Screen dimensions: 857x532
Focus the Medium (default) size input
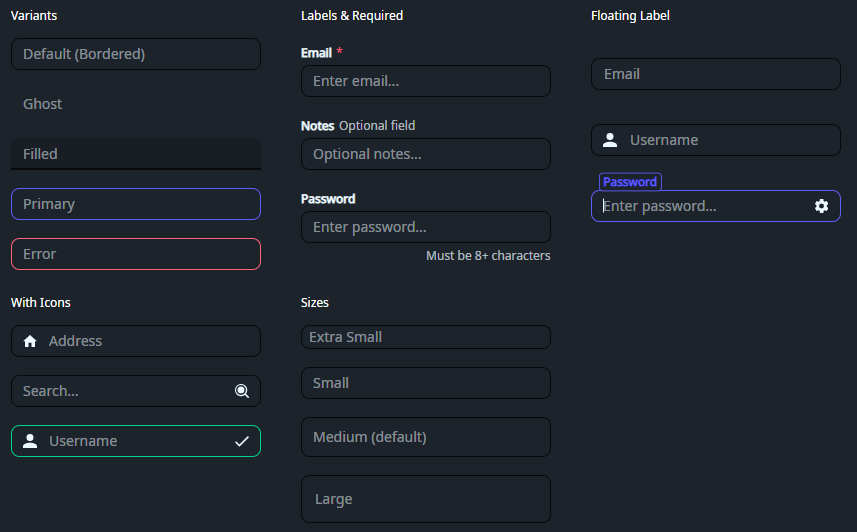point(425,437)
